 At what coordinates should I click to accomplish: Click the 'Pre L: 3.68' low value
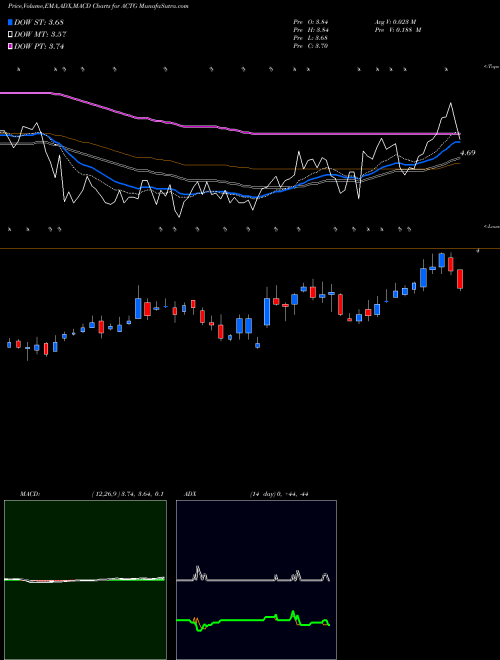pos(311,38)
